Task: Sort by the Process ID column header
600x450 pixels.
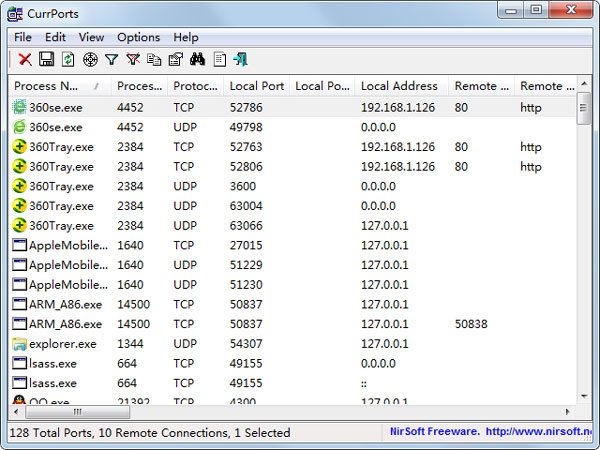Action: [139, 86]
